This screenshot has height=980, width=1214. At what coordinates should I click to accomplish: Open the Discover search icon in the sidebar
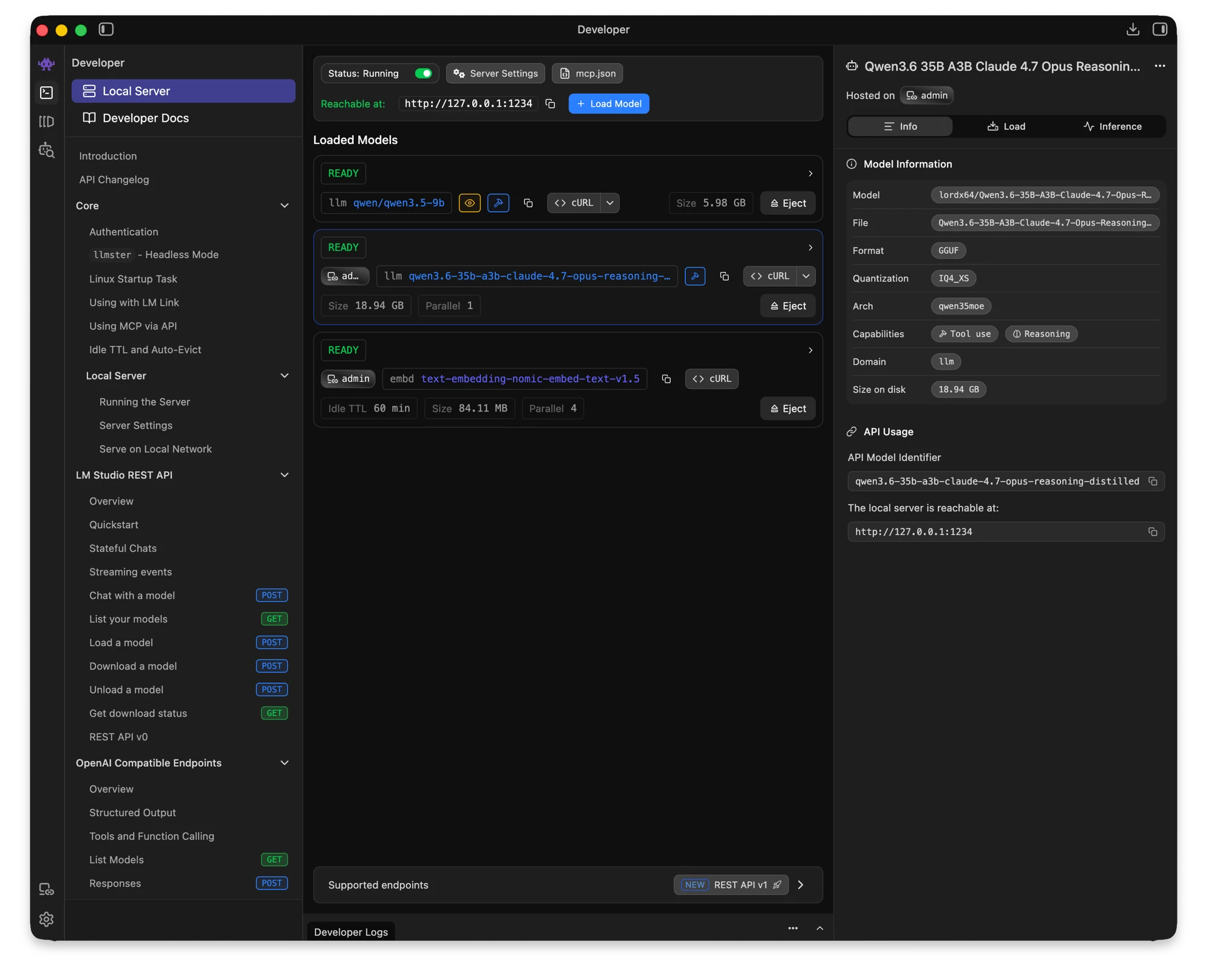(x=46, y=150)
